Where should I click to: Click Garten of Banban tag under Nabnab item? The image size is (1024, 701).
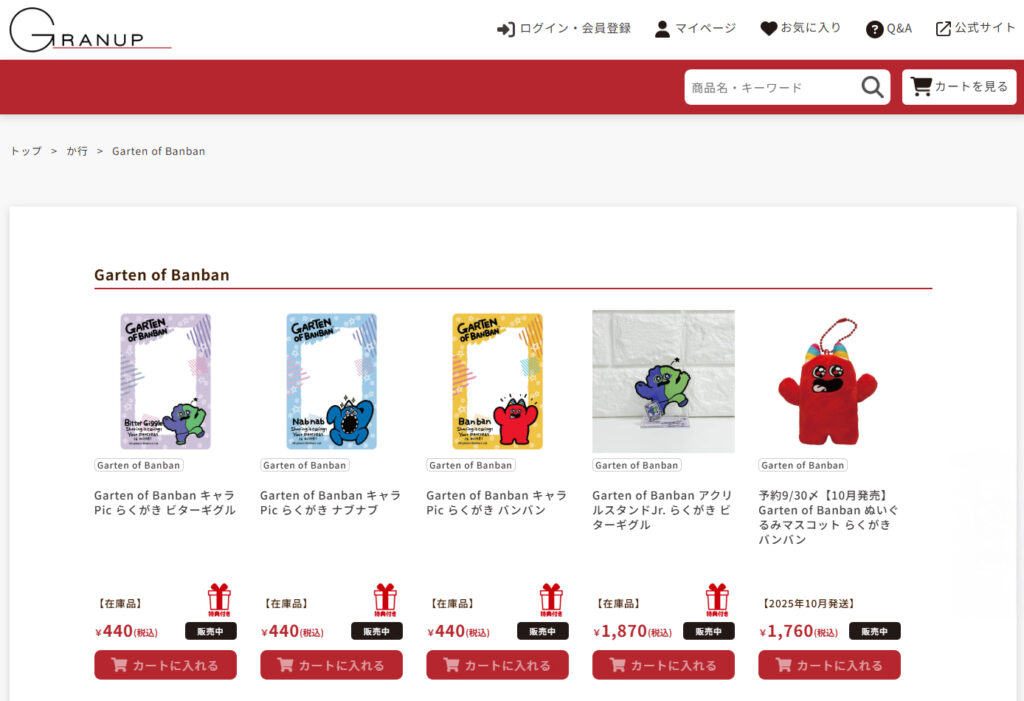click(304, 465)
